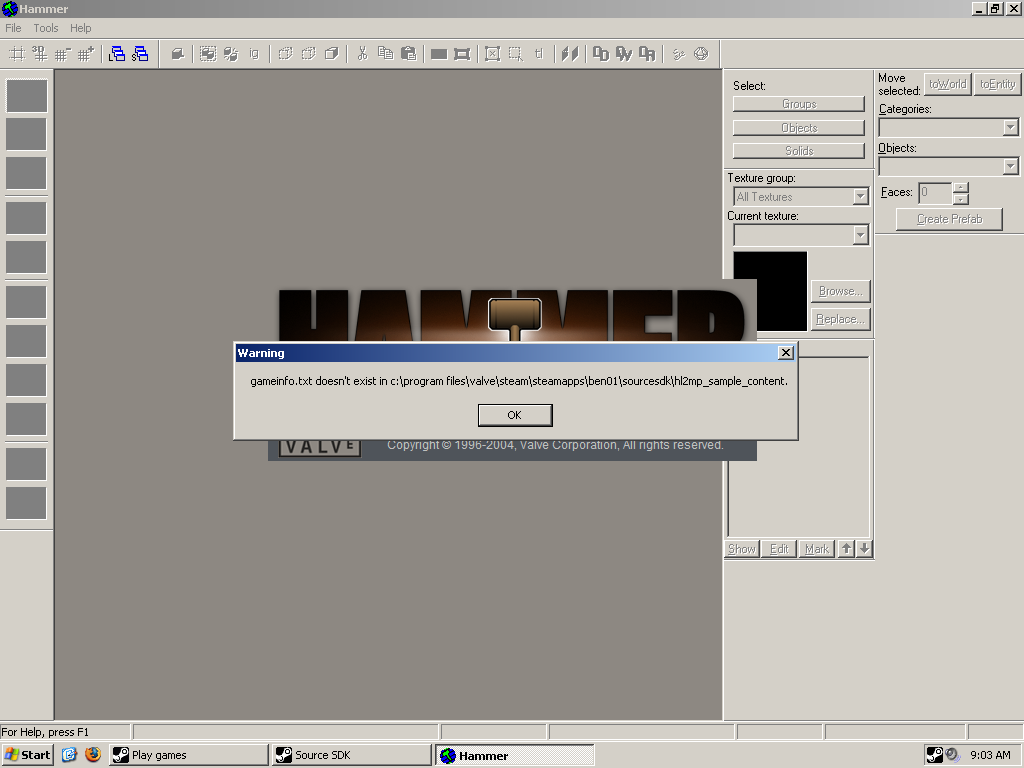Click the Edit visgroup button
The image size is (1024, 768).
pyautogui.click(x=779, y=549)
